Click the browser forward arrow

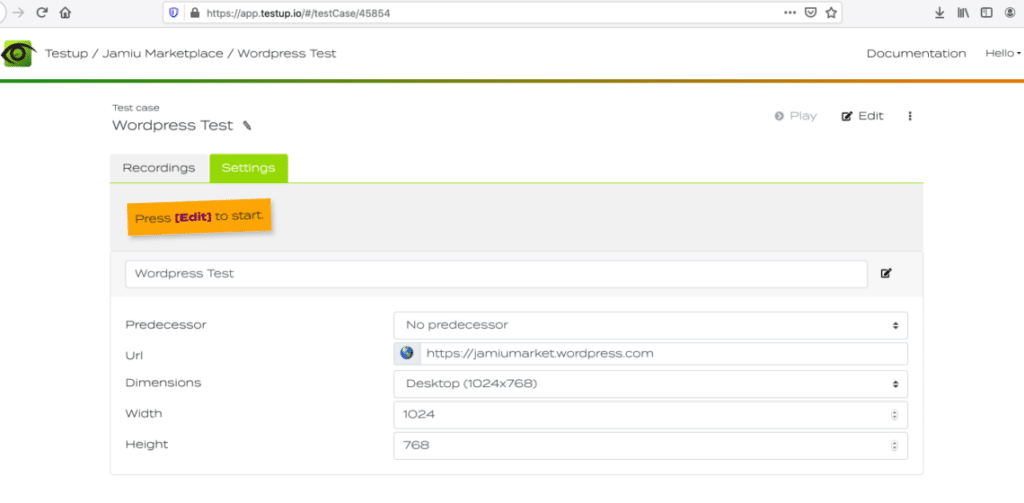click(18, 12)
